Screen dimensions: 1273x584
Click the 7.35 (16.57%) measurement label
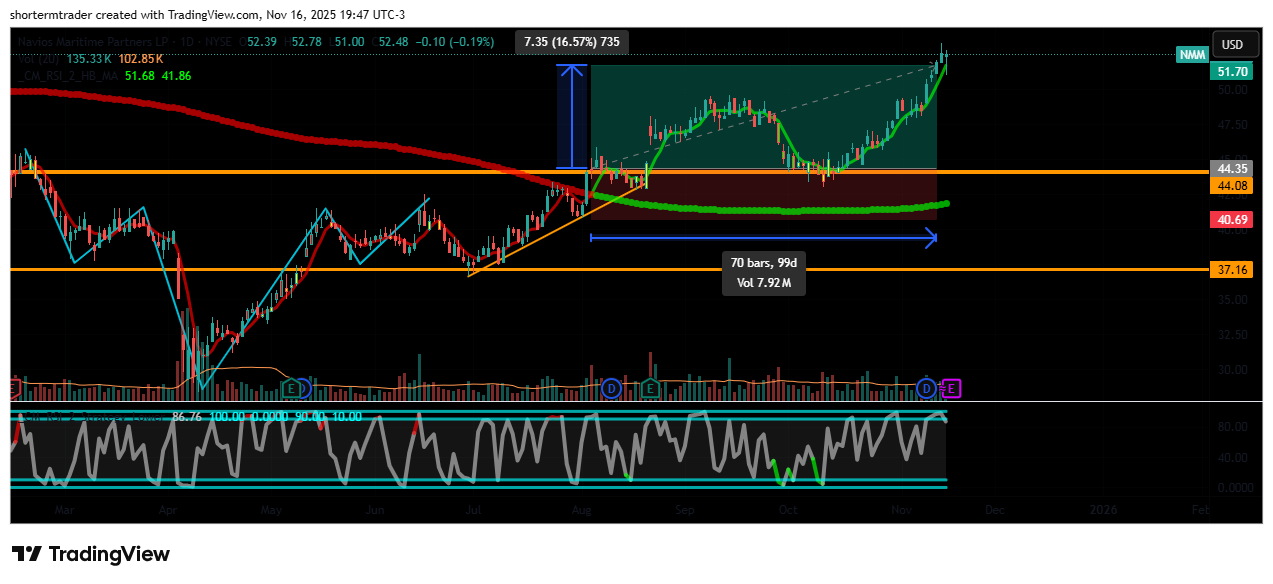coord(573,42)
